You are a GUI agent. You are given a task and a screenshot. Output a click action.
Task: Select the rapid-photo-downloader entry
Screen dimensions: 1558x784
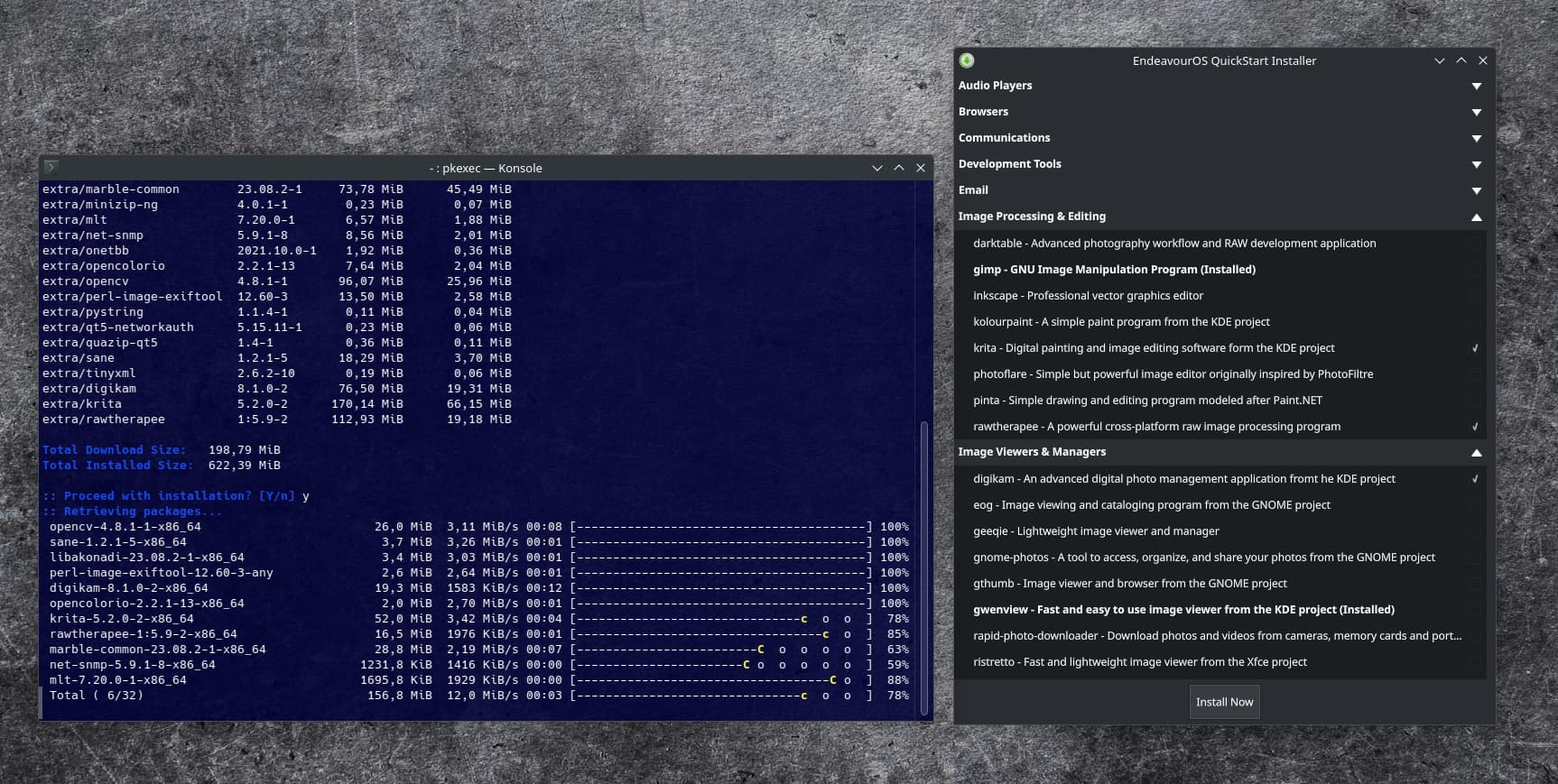coord(1220,636)
